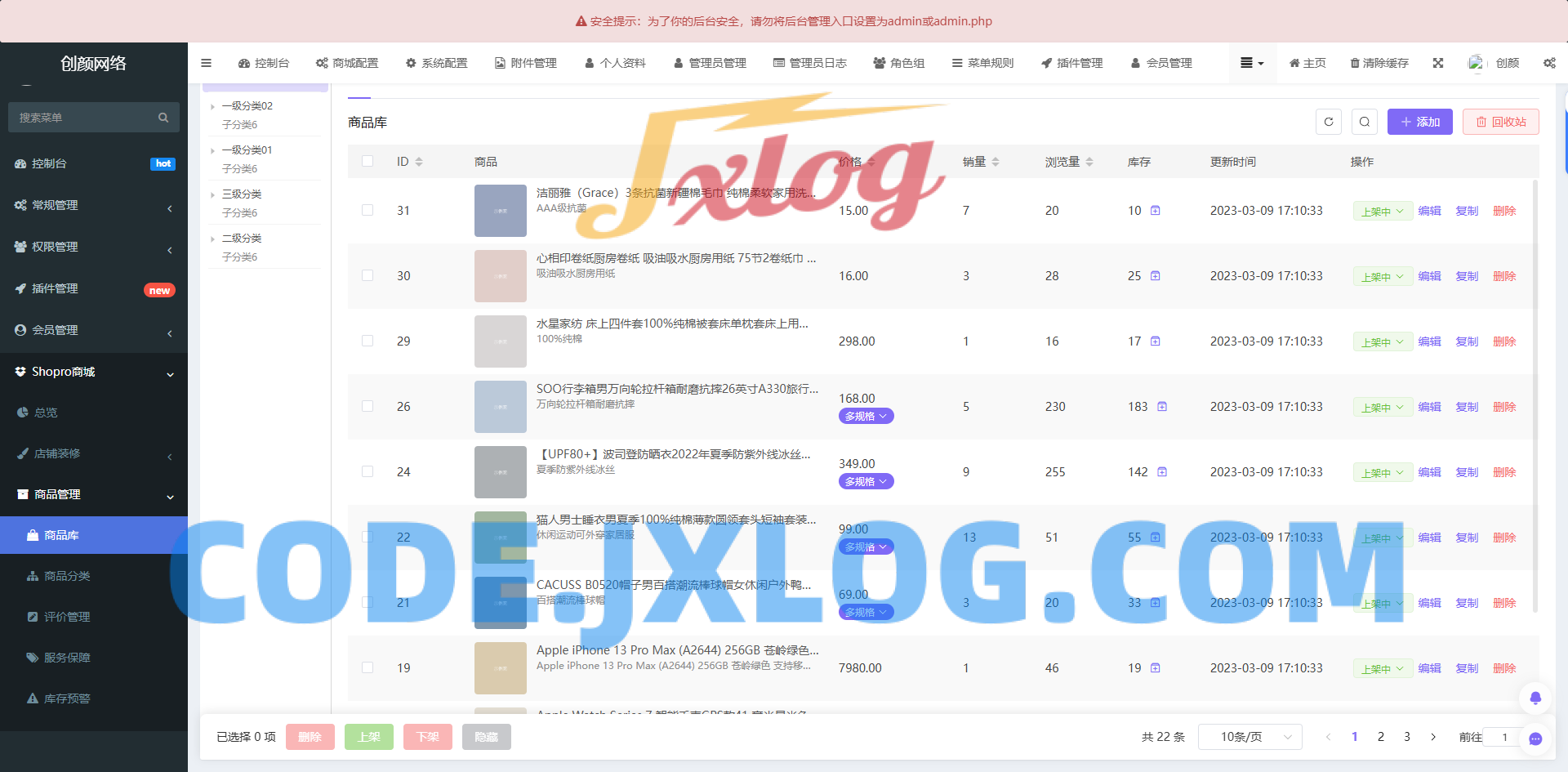1568x772 pixels.
Task: Open the 管理员日志 menu item
Action: point(810,63)
